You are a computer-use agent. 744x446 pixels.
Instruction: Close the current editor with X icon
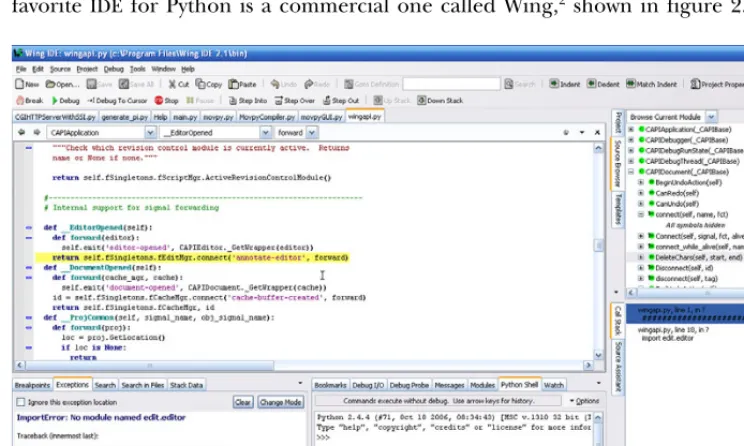(597, 132)
